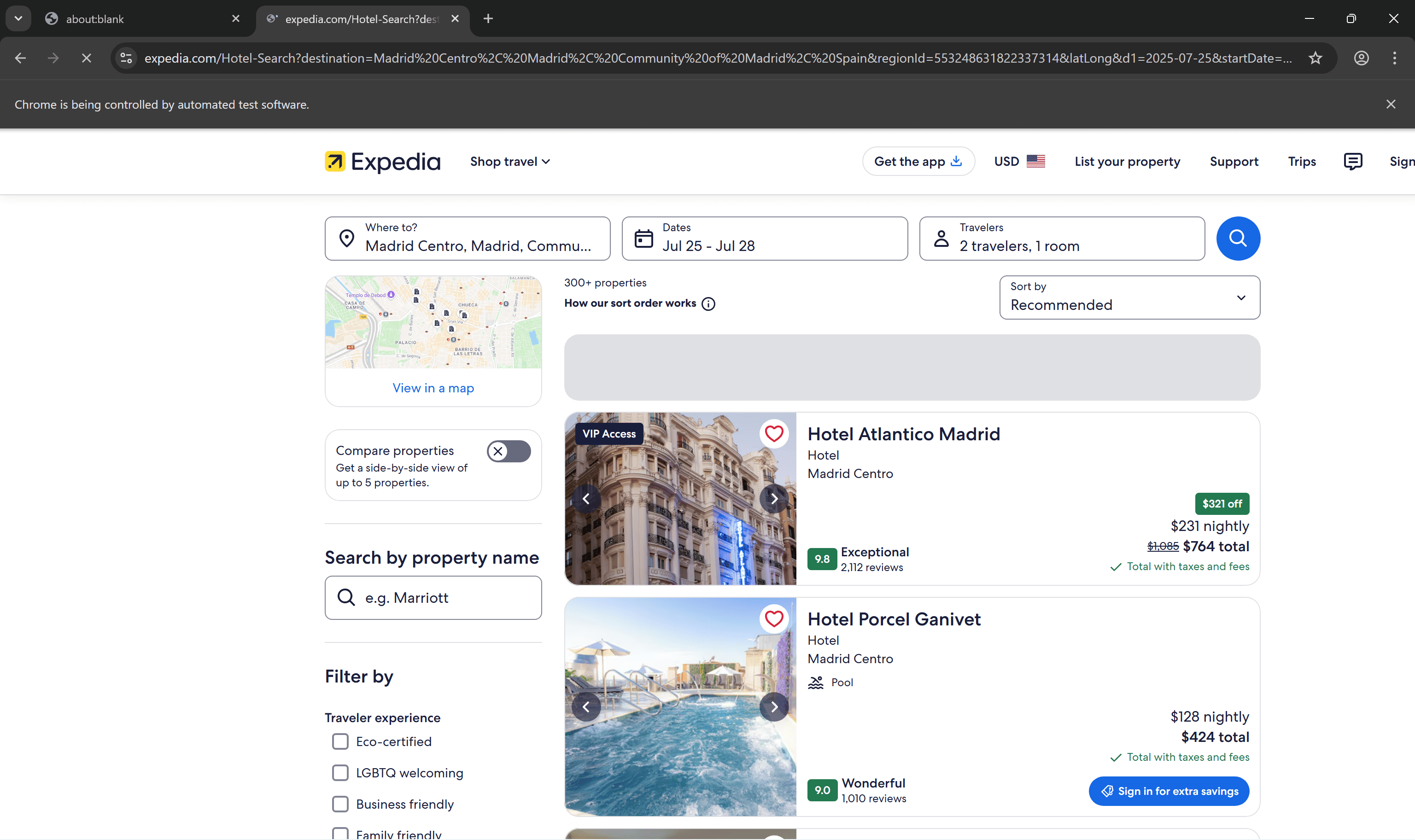Open the messages chat icon in header
The width and height of the screenshot is (1415, 840).
click(x=1352, y=161)
